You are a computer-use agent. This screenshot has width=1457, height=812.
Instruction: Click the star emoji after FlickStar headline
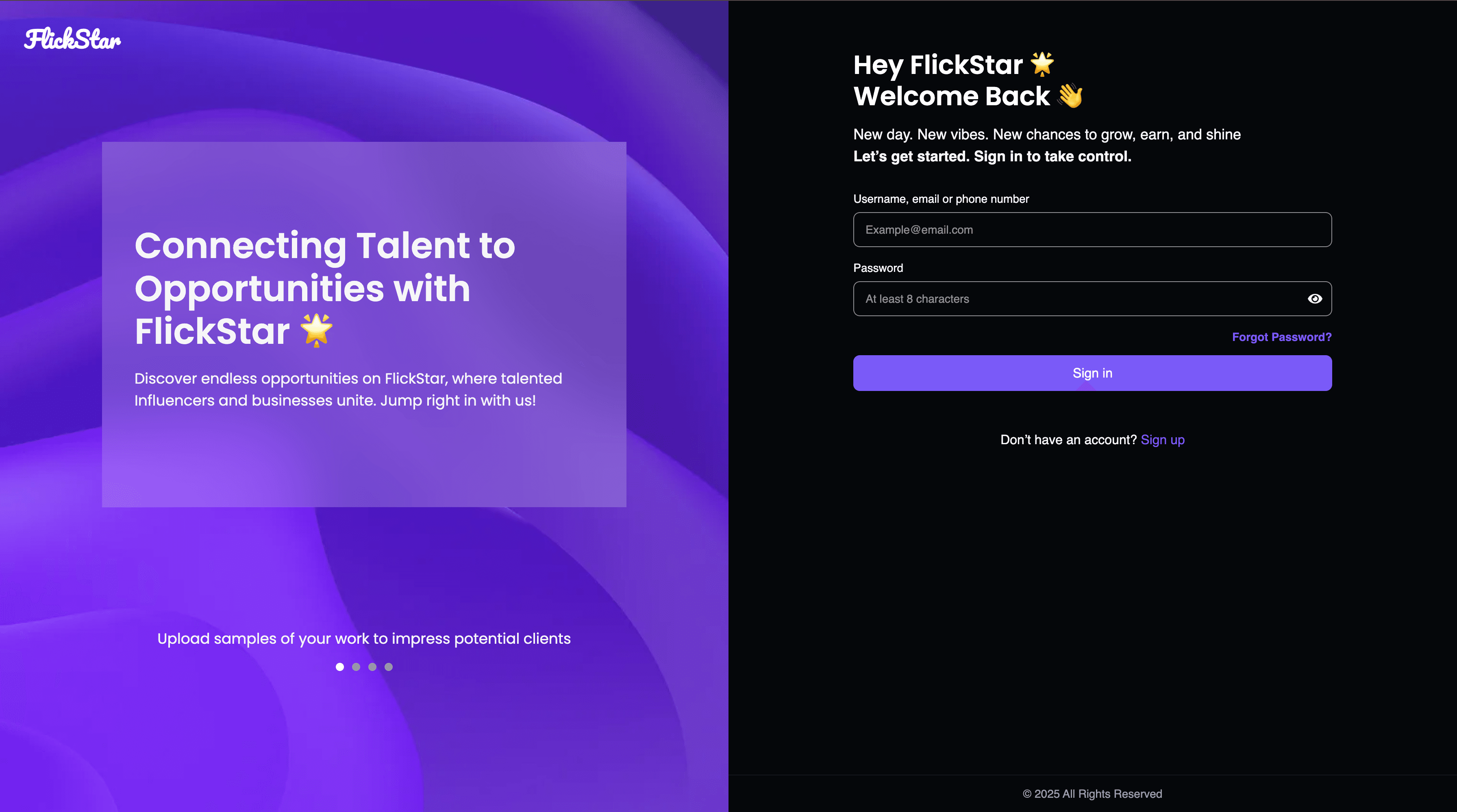click(x=316, y=330)
